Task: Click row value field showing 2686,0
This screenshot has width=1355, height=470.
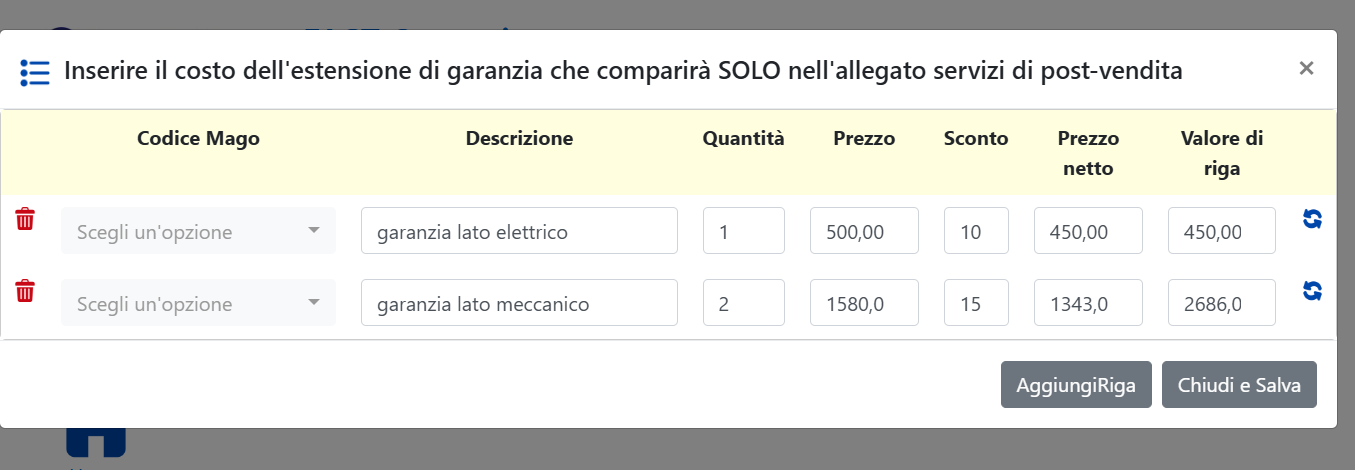Action: click(1222, 303)
